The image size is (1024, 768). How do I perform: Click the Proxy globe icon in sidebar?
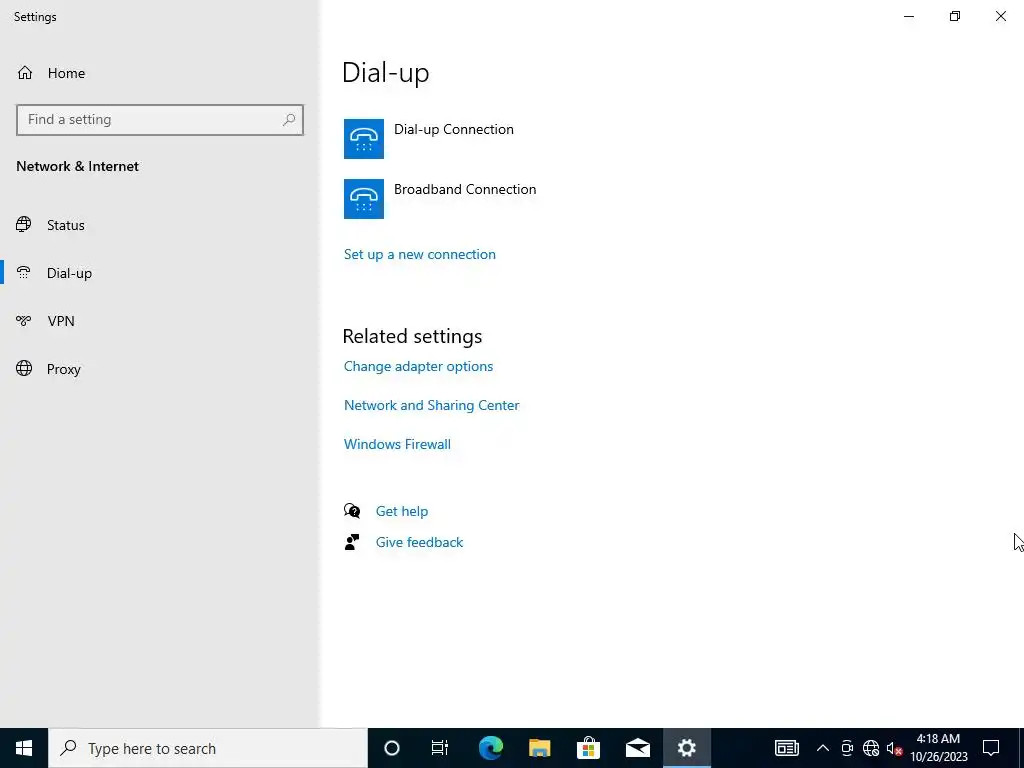point(24,368)
